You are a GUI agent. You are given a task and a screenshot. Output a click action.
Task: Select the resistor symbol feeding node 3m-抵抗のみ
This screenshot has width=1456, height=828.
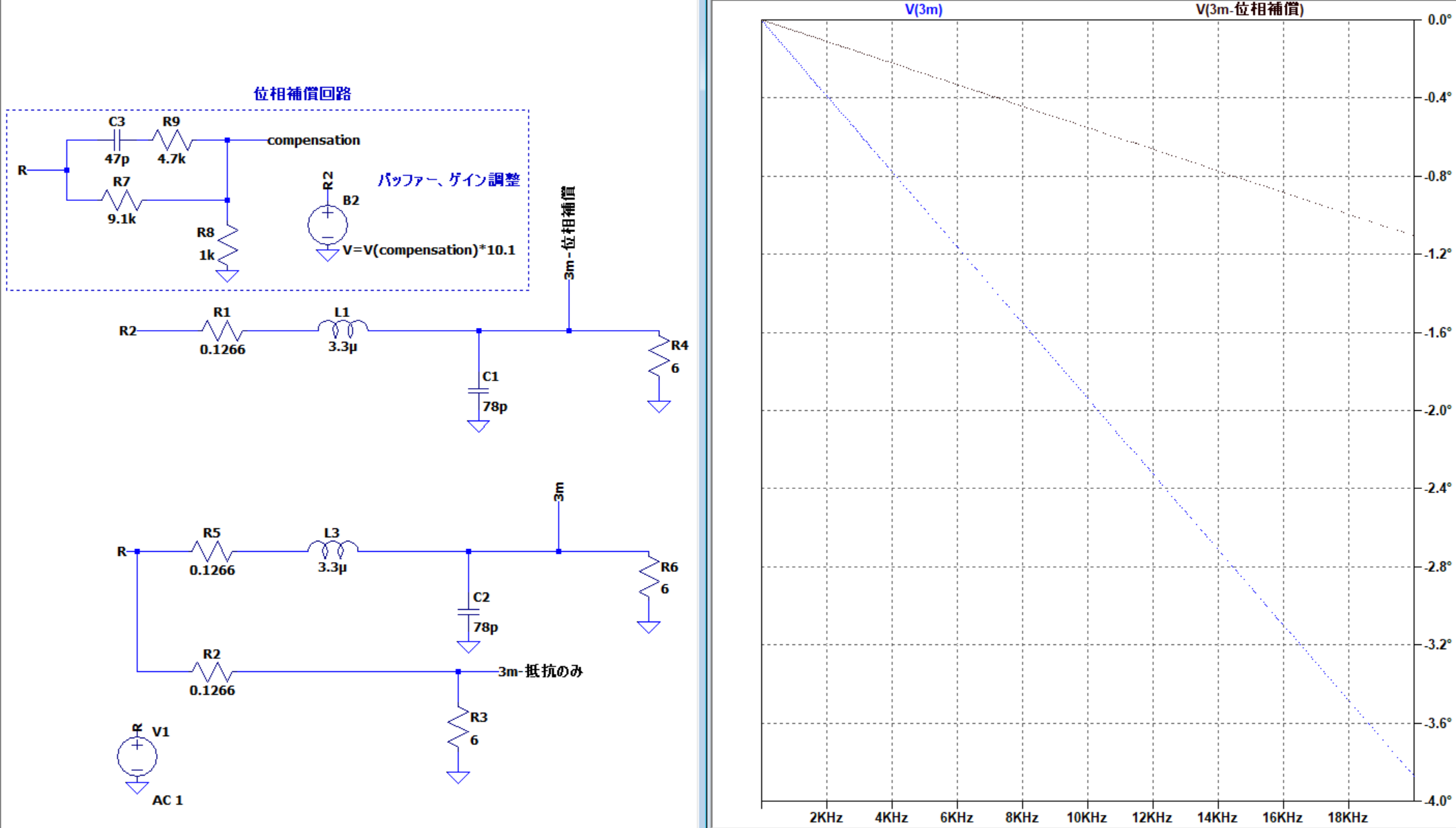(x=211, y=671)
